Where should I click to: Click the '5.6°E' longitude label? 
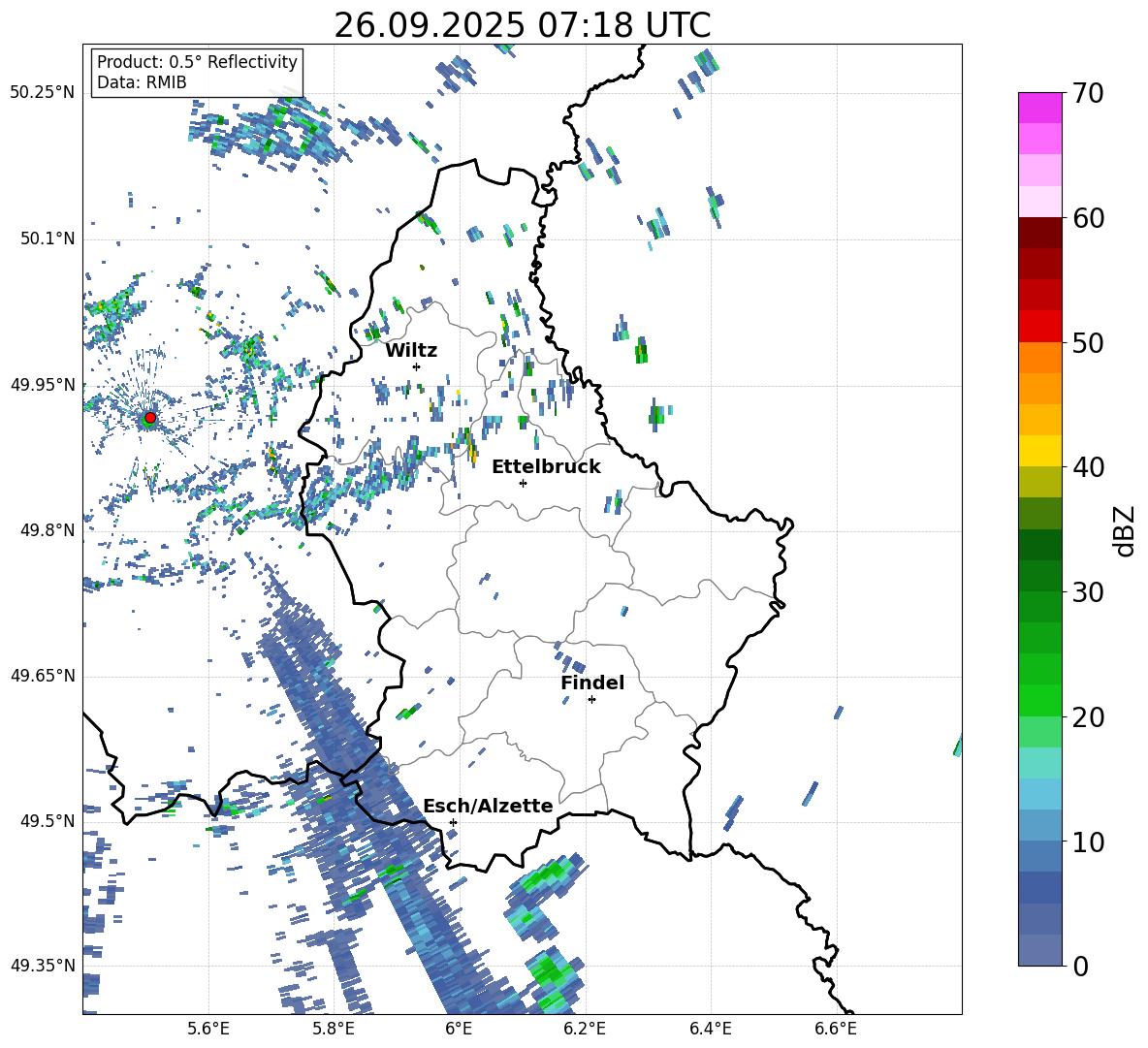[x=208, y=1029]
